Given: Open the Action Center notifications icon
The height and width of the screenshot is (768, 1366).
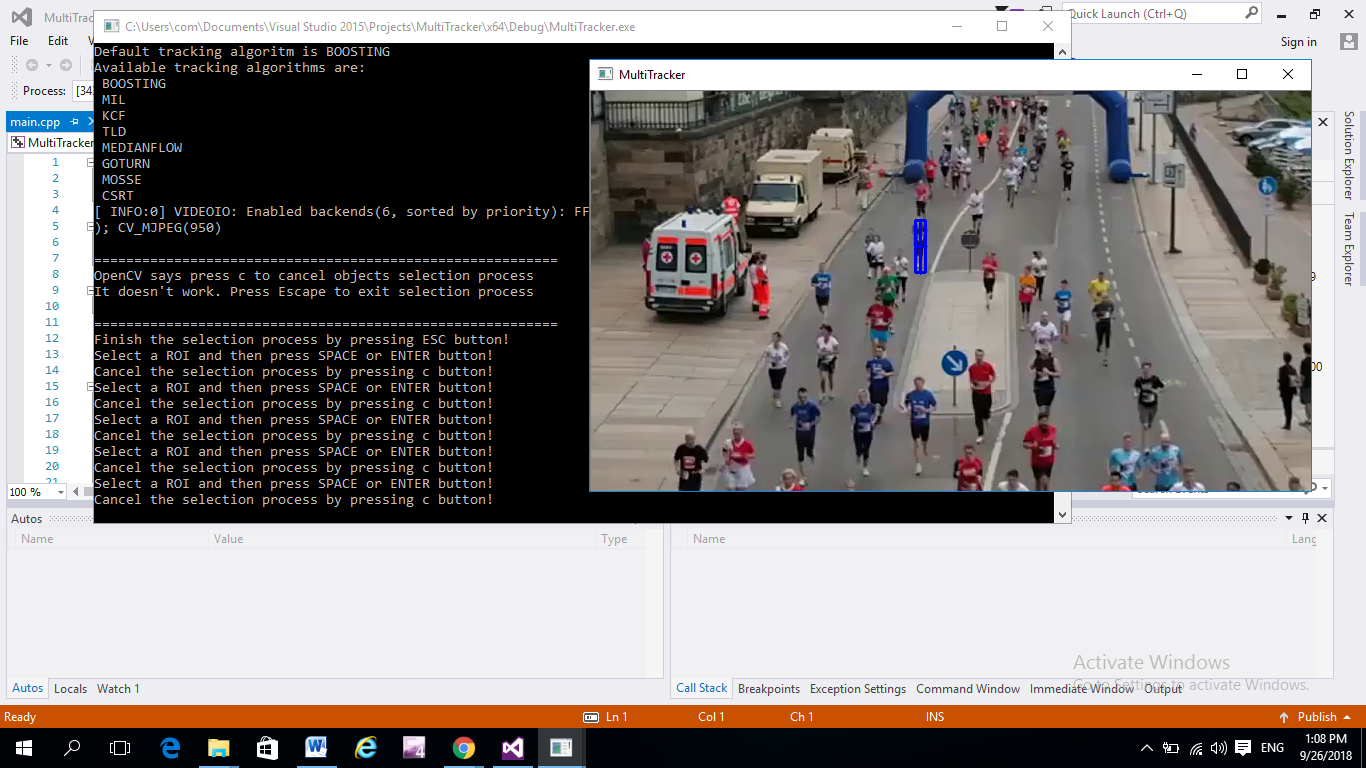Looking at the screenshot, I should click(x=1243, y=748).
